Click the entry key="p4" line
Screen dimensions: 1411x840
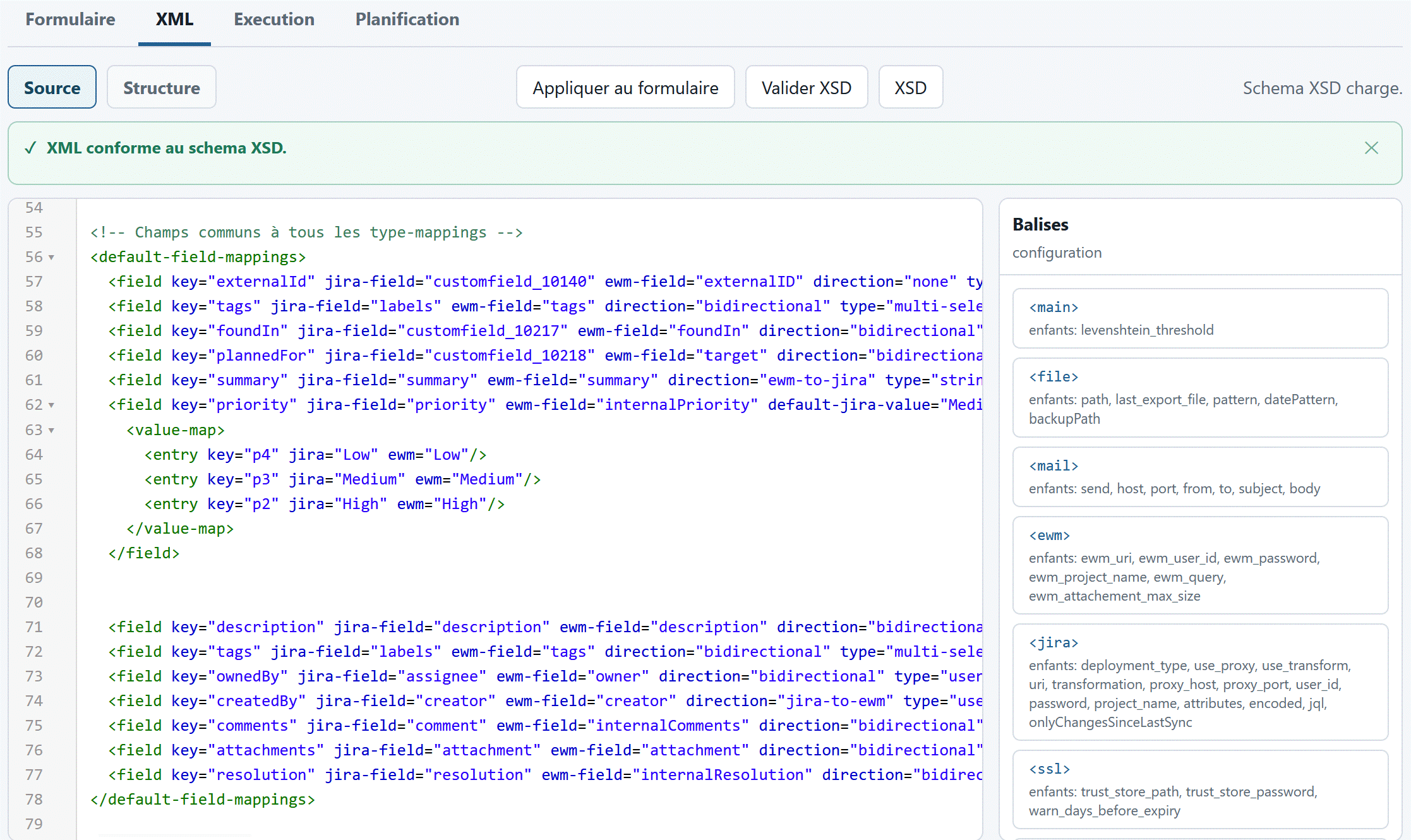tap(315, 455)
